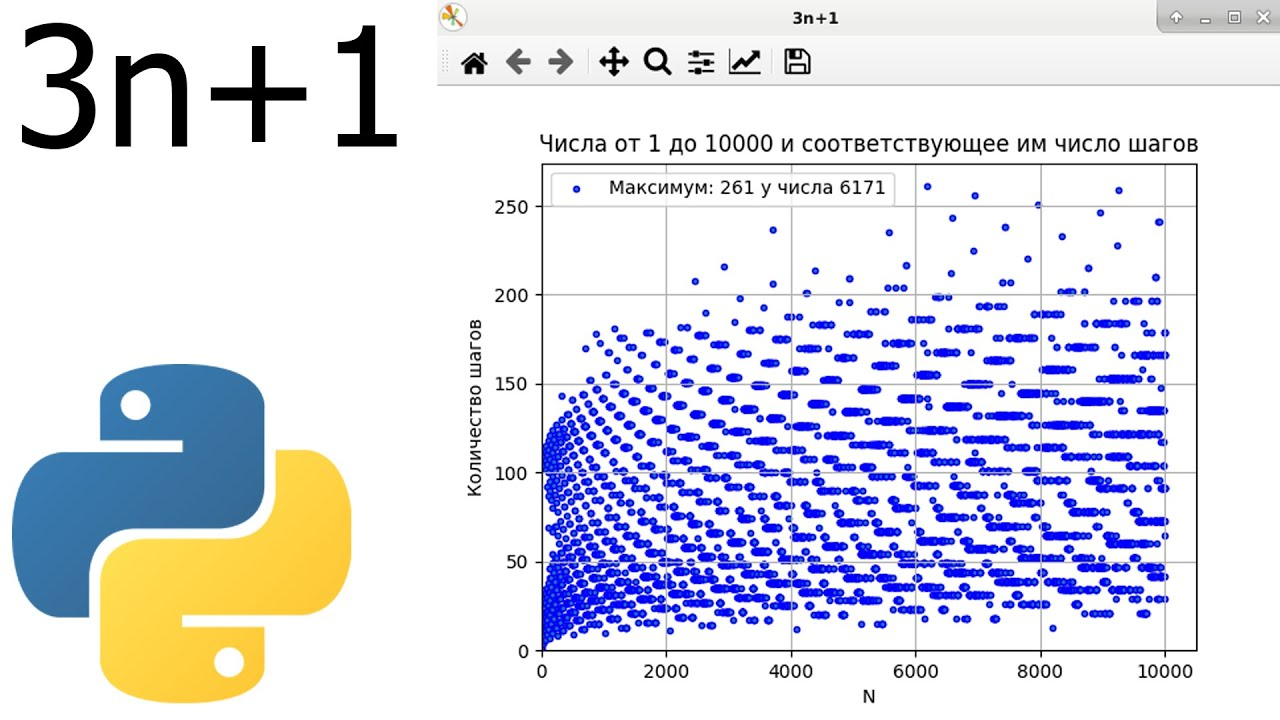The width and height of the screenshot is (1280, 720).
Task: Click the up-arrow button in the title bar
Action: pos(1177,17)
